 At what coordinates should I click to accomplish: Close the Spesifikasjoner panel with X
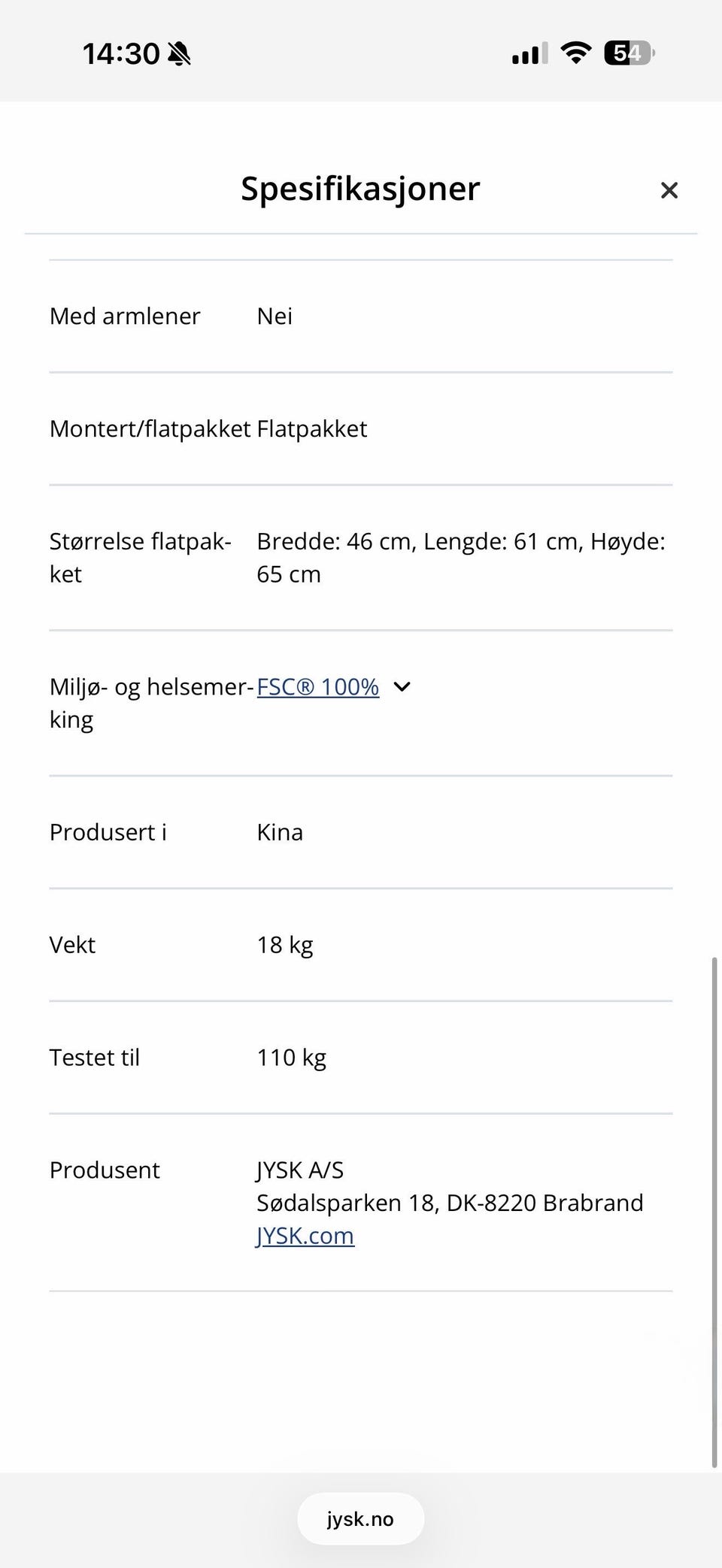pyautogui.click(x=669, y=190)
